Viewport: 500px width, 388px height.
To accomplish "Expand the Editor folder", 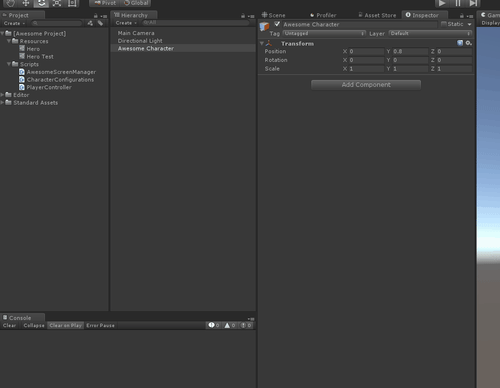I will pos(2,95).
